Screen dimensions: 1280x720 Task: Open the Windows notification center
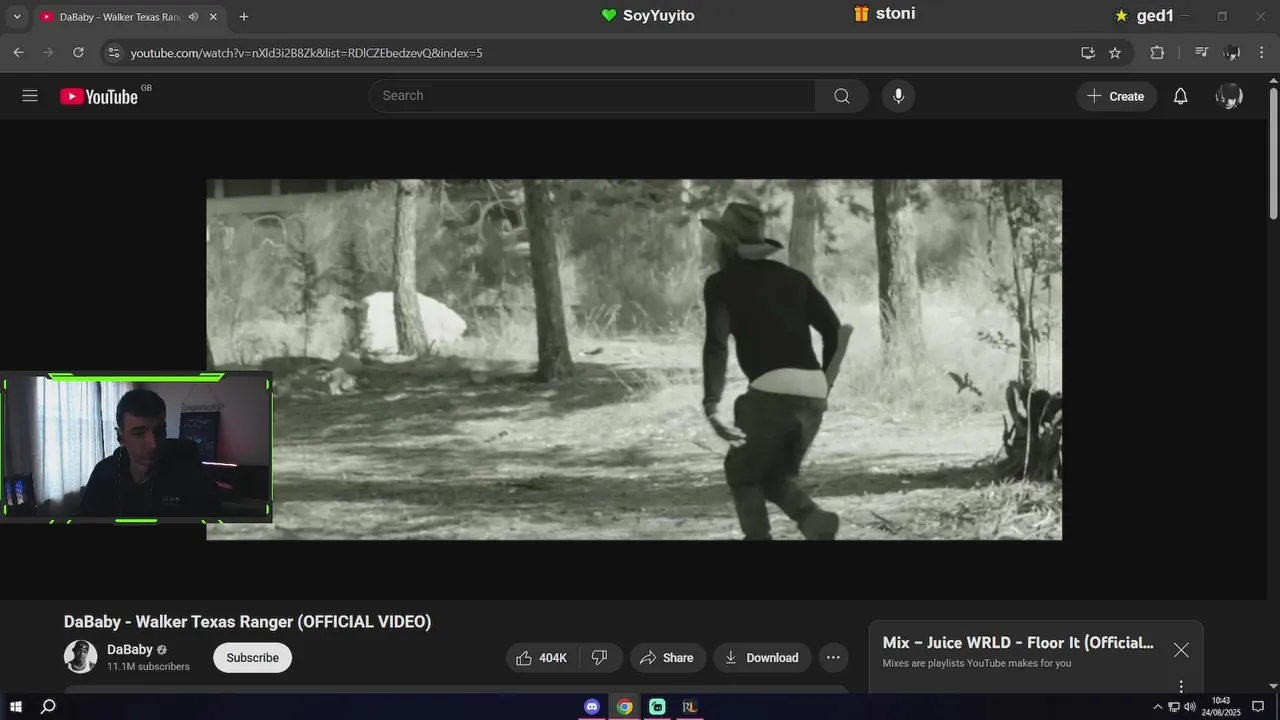pyautogui.click(x=1258, y=707)
